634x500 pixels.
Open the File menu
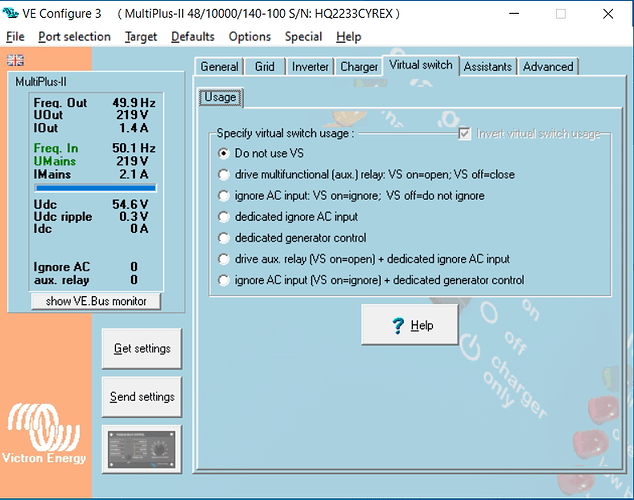point(15,37)
